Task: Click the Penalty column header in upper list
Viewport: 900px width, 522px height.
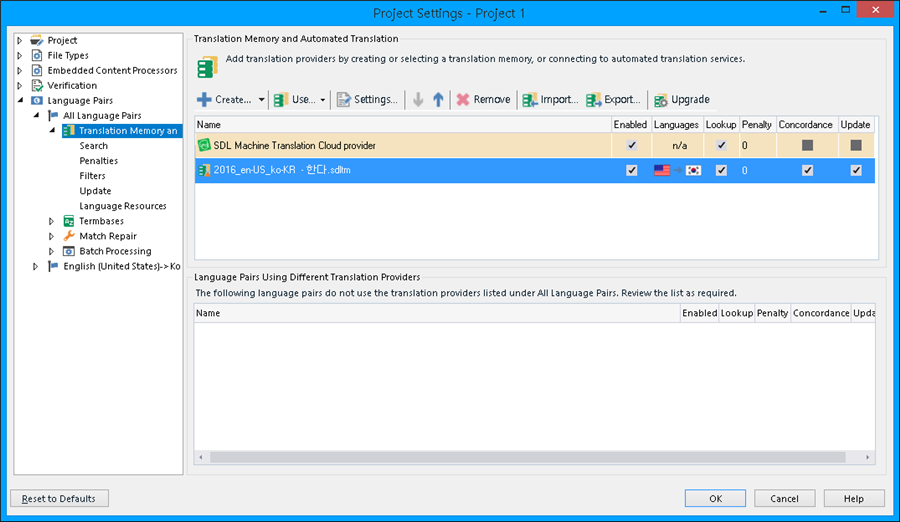Action: [x=757, y=125]
